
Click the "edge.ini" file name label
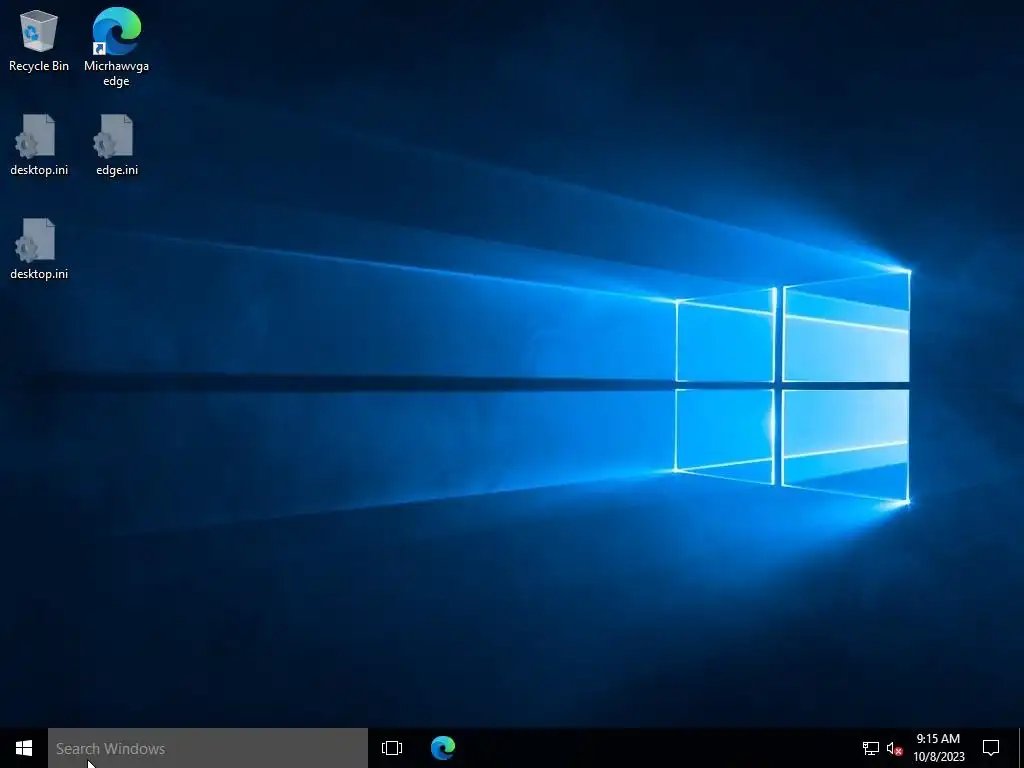pyautogui.click(x=117, y=170)
